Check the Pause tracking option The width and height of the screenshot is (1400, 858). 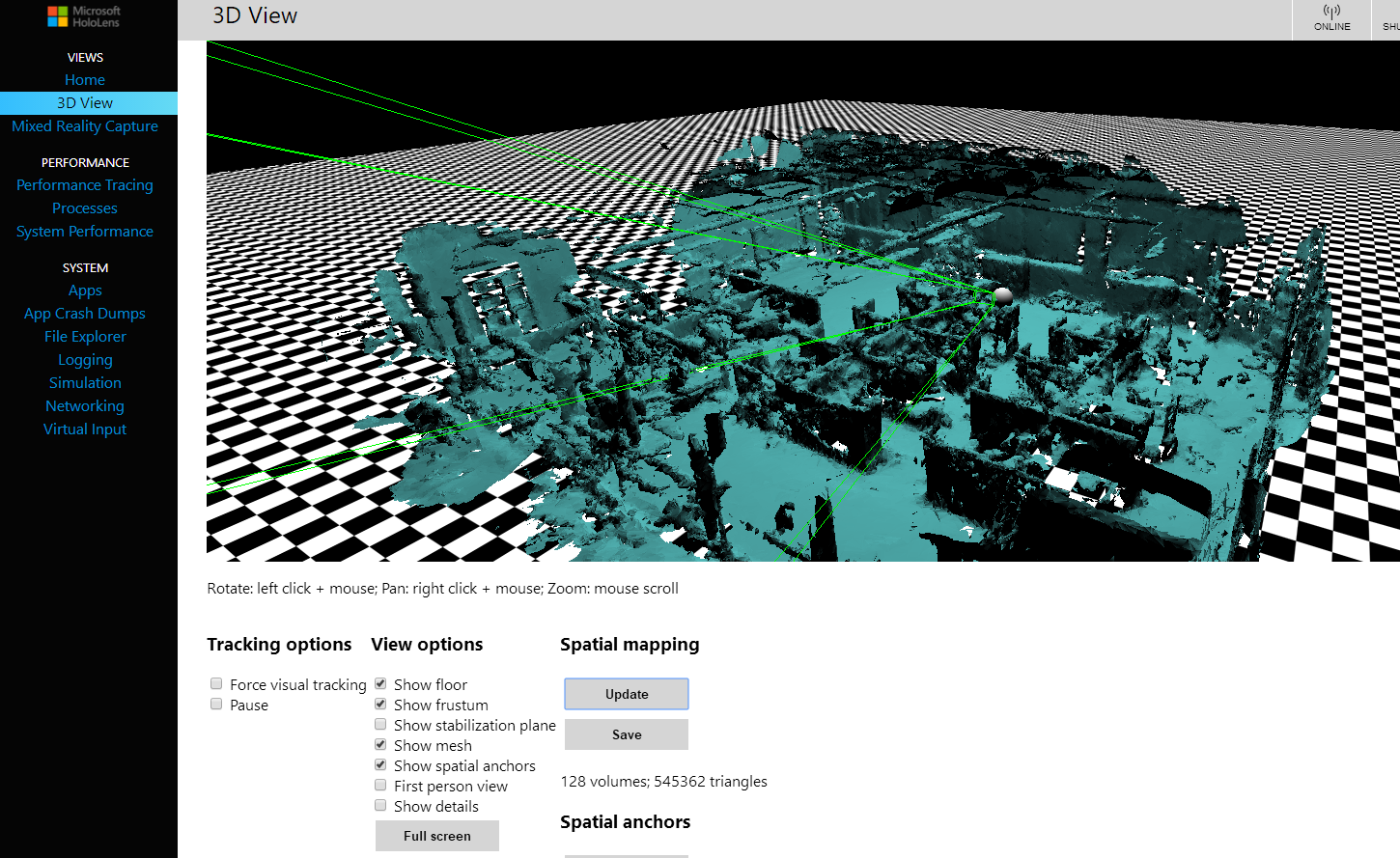click(x=216, y=704)
